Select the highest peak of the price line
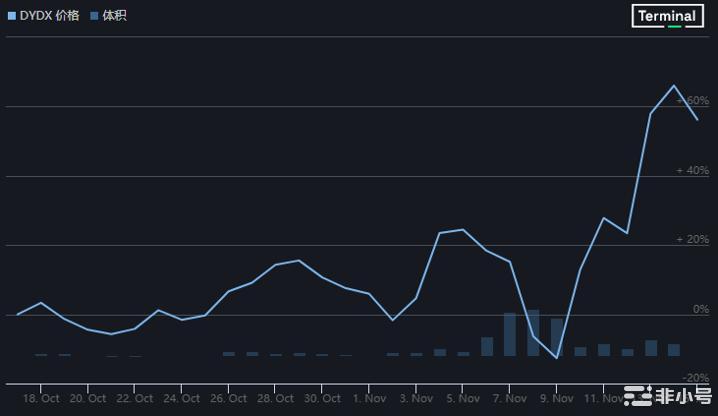 point(674,86)
